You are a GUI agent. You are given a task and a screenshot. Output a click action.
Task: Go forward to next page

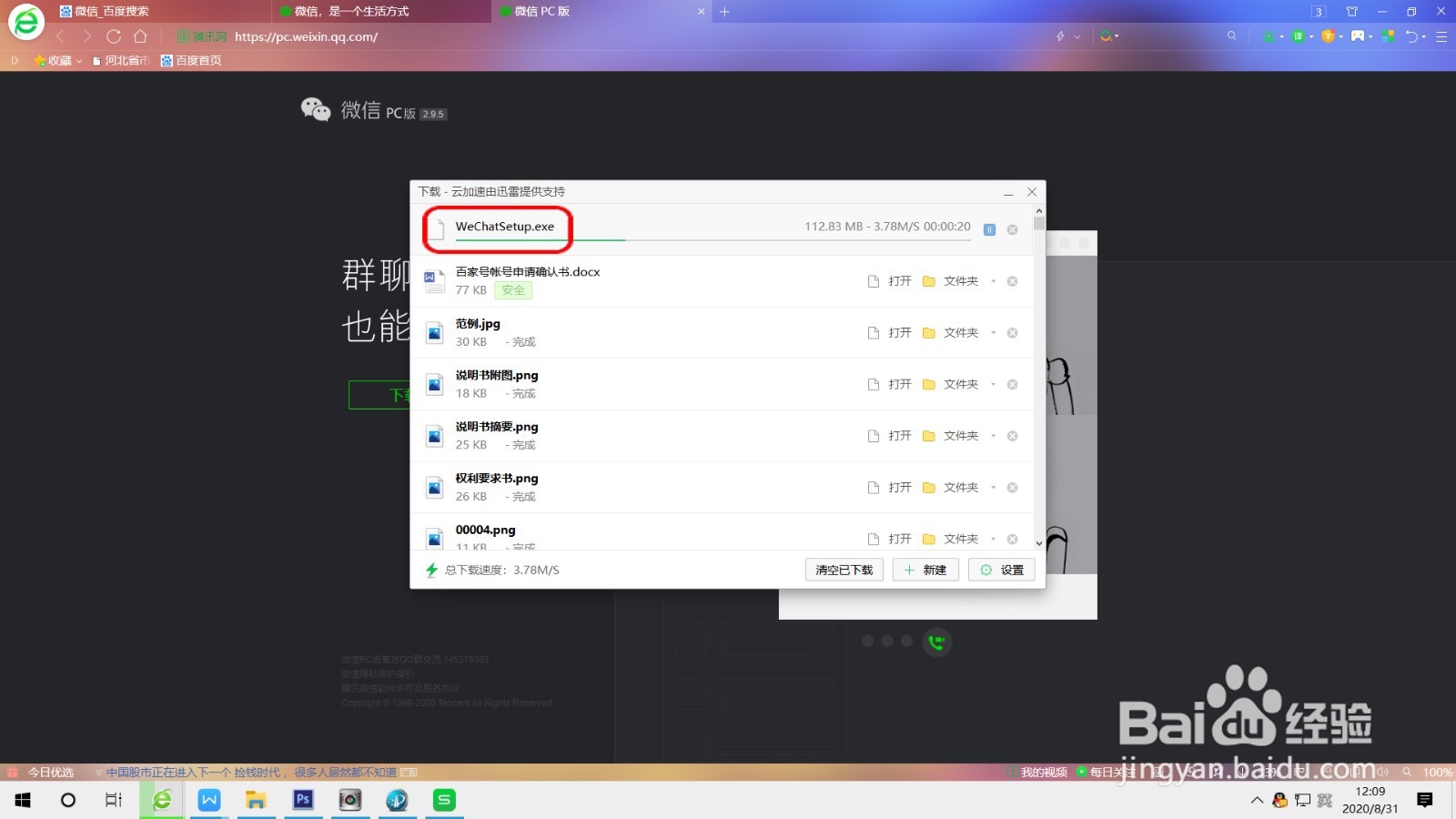[86, 36]
